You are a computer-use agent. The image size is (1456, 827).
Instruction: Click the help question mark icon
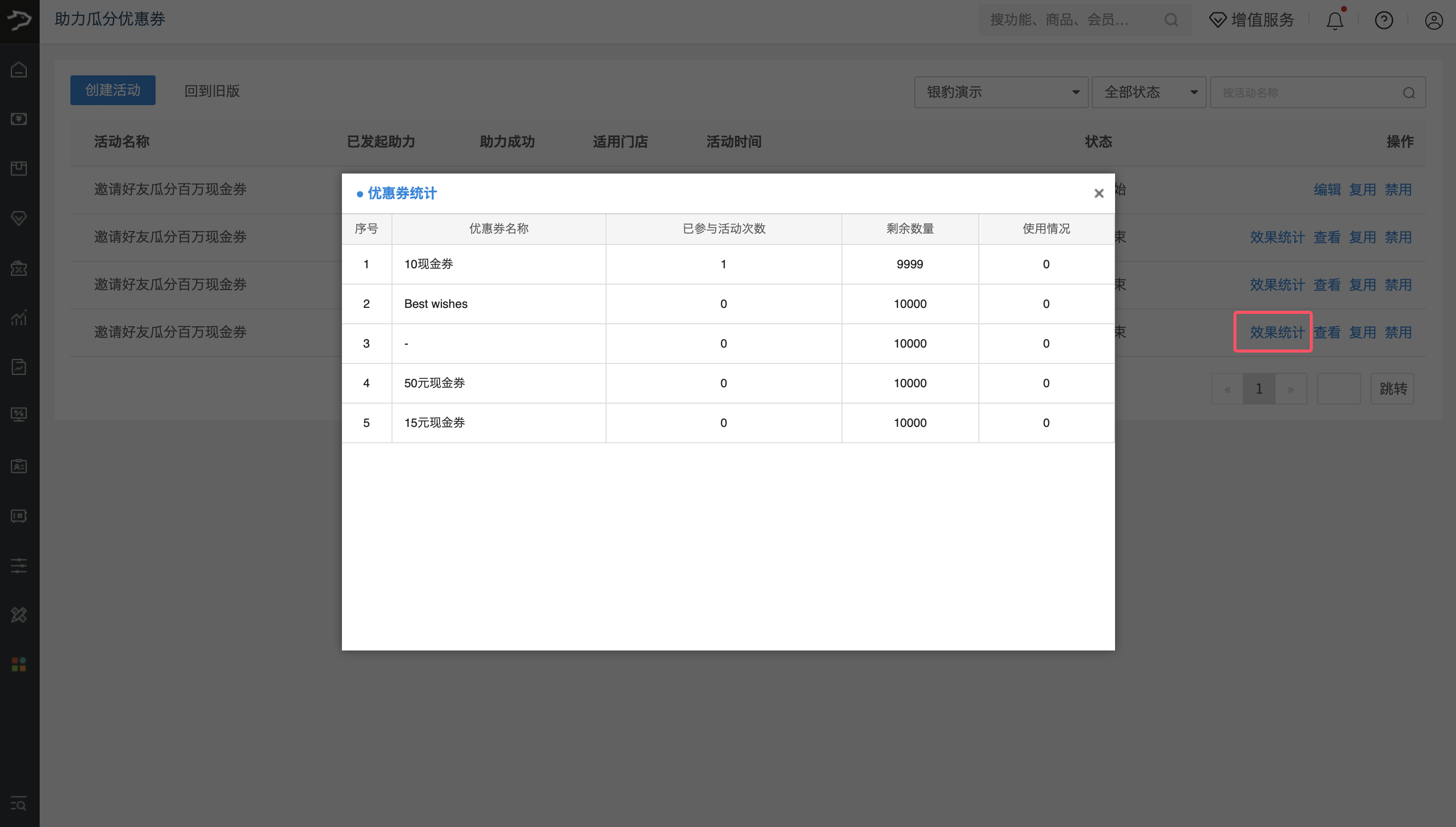(x=1384, y=20)
